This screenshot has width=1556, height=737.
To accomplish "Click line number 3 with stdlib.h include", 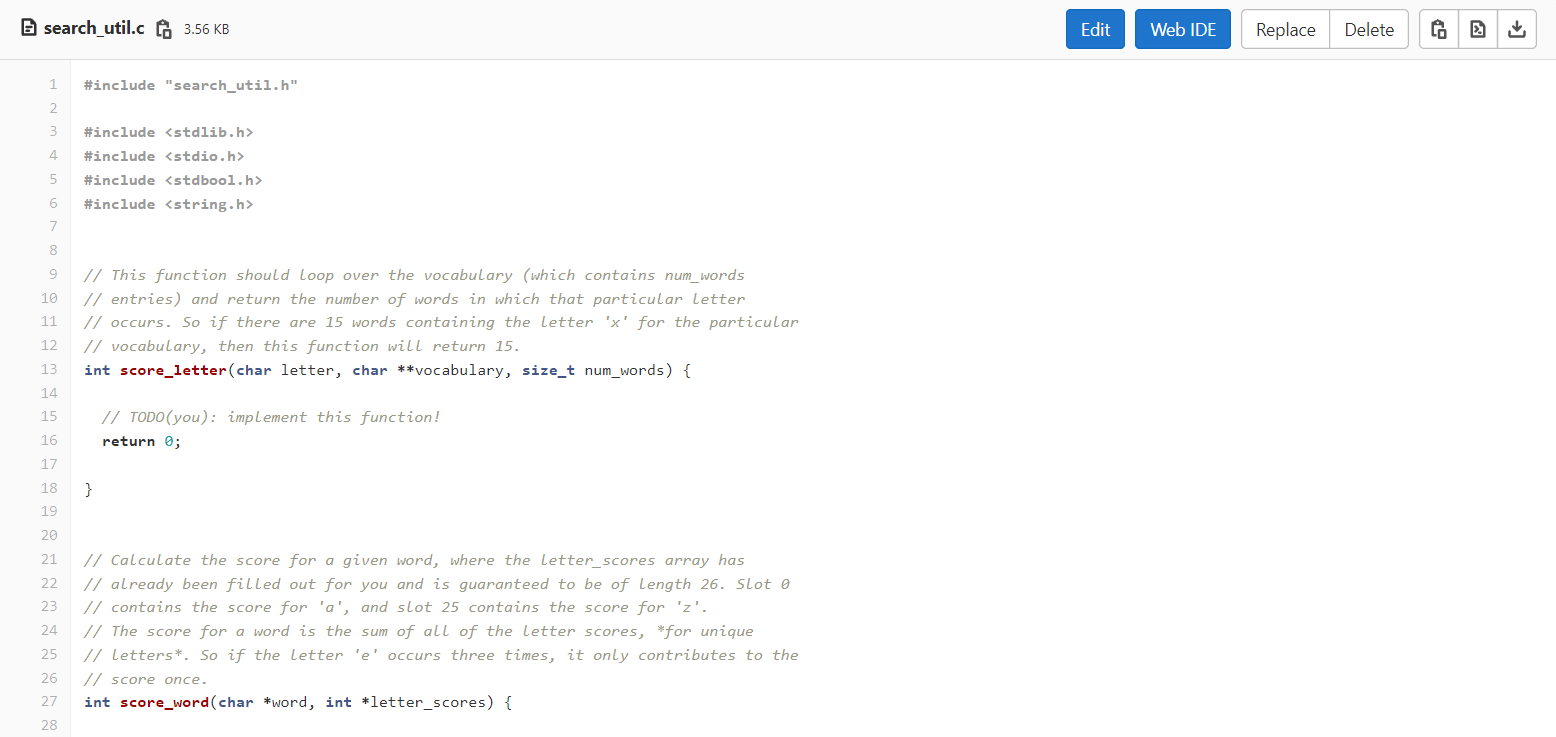I will pos(52,131).
